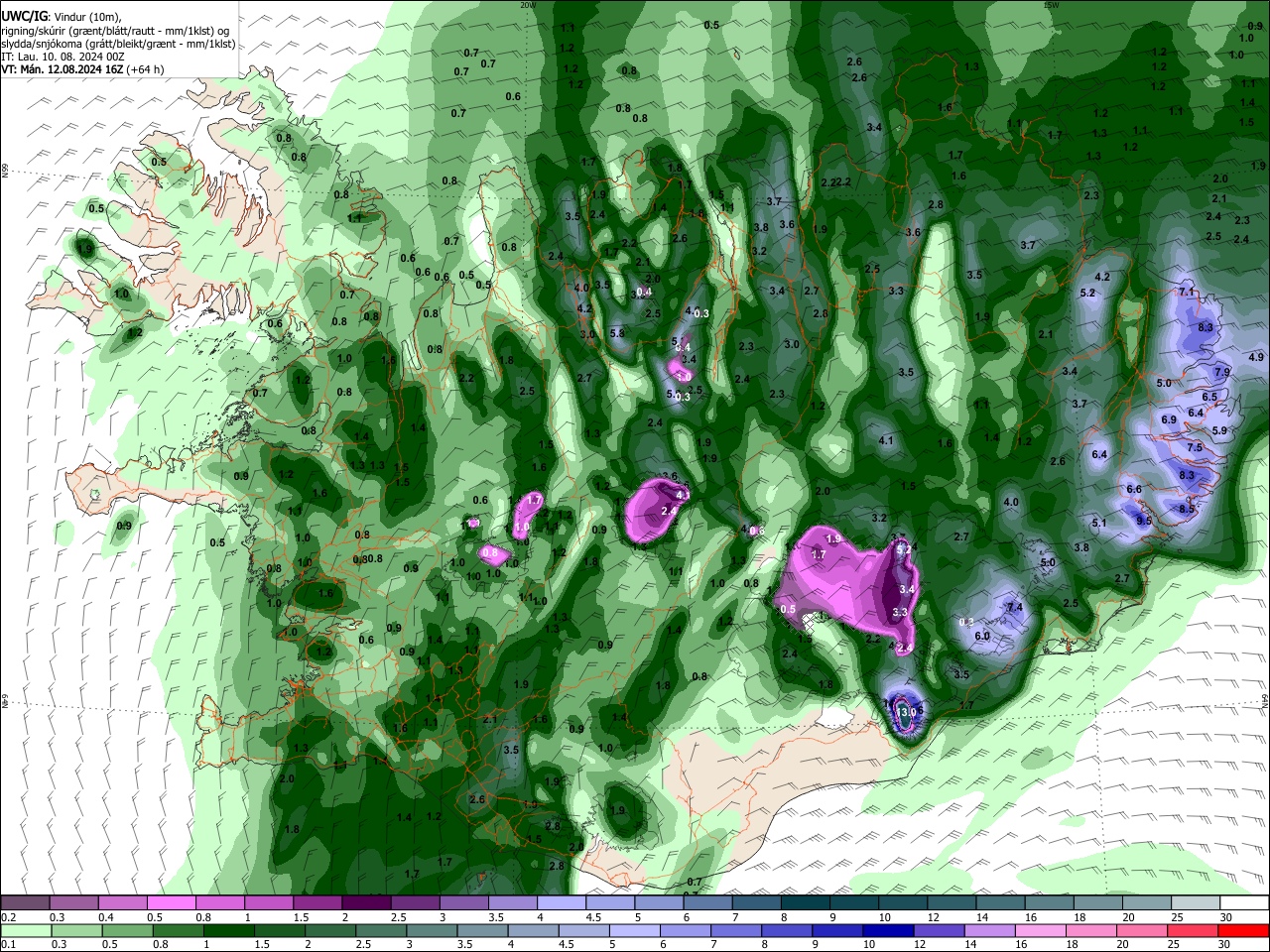1270x952 pixels.
Task: Click the 'slydda/snjókoma' description line
Action: click(x=118, y=45)
